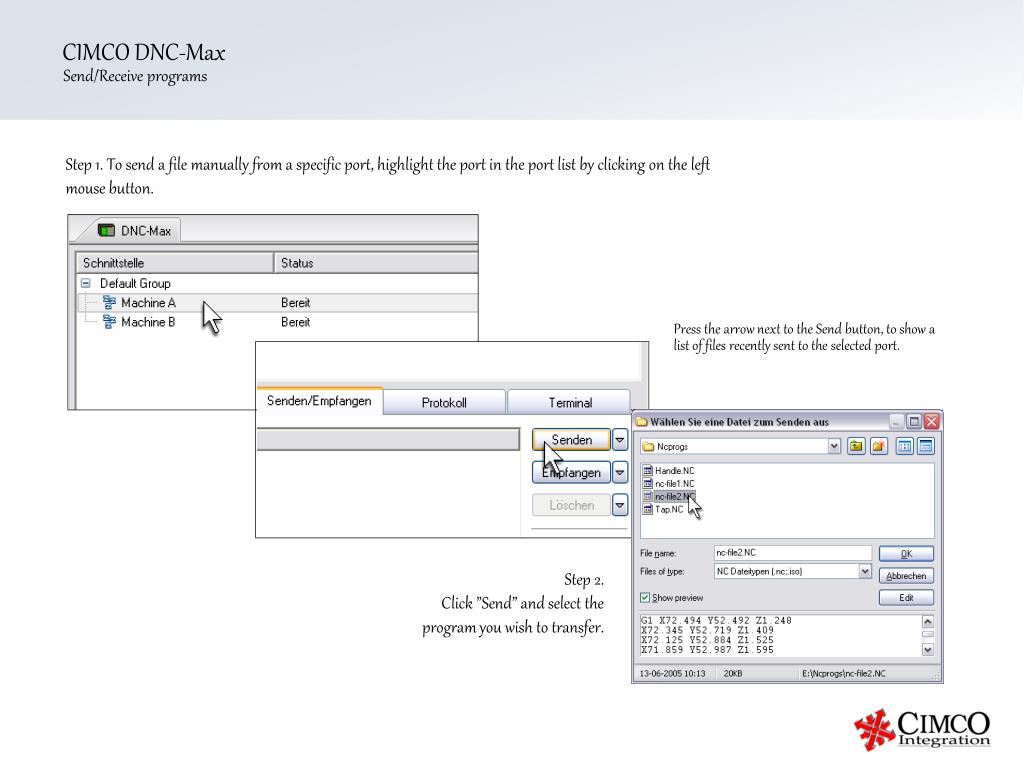
Task: Select Machine A in the port list
Action: click(148, 302)
